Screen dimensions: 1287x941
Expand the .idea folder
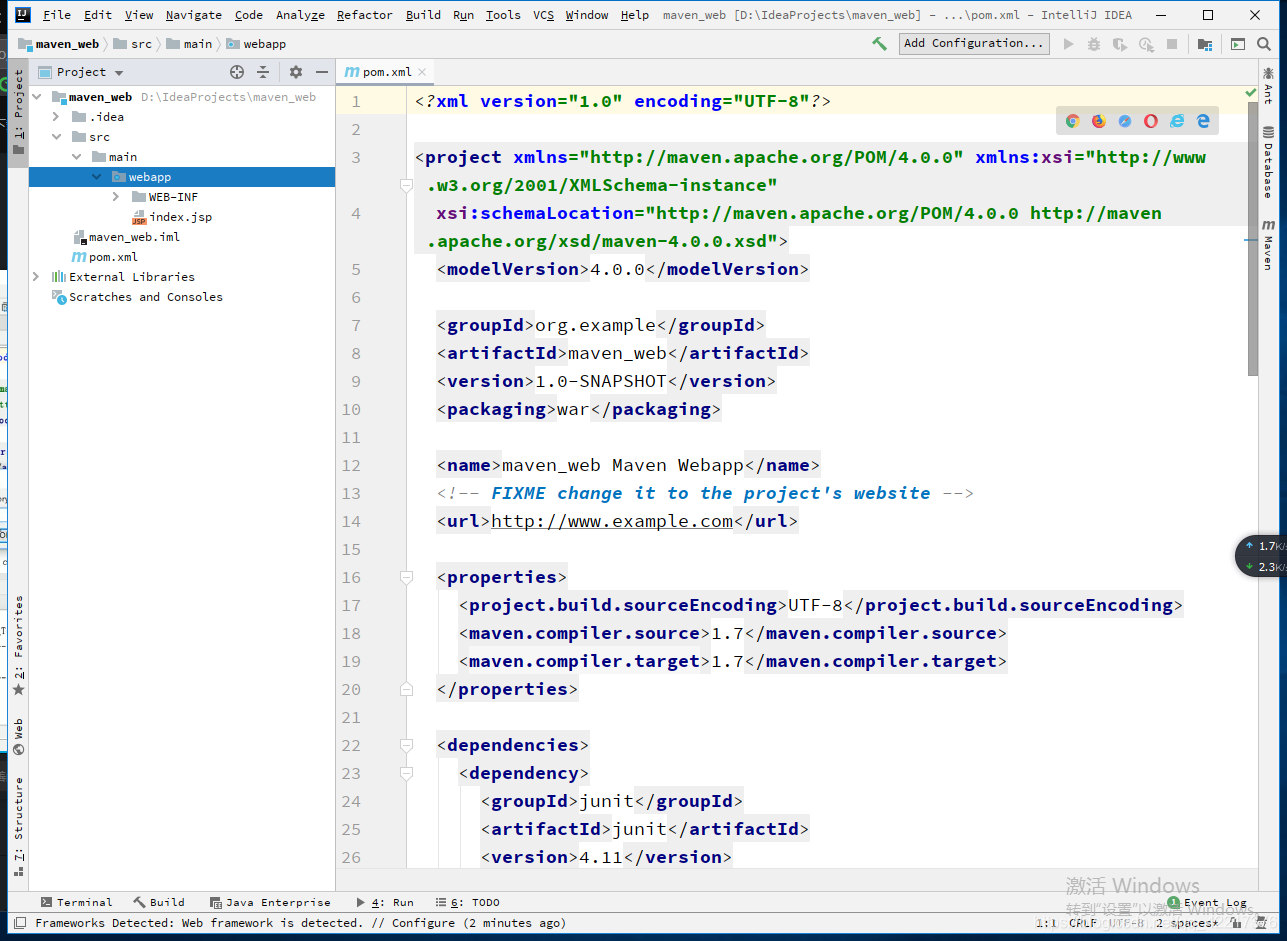tap(57, 117)
